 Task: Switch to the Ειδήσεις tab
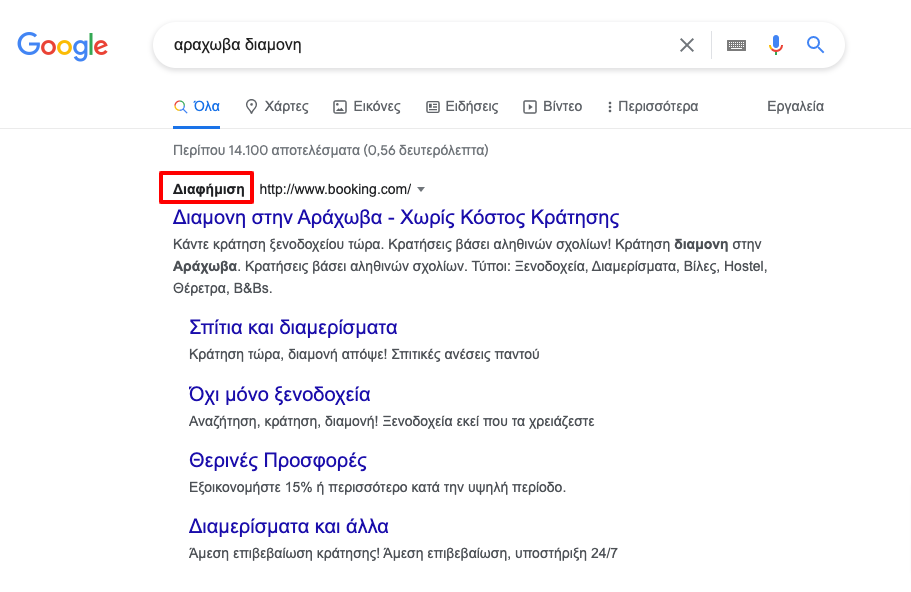pos(462,106)
